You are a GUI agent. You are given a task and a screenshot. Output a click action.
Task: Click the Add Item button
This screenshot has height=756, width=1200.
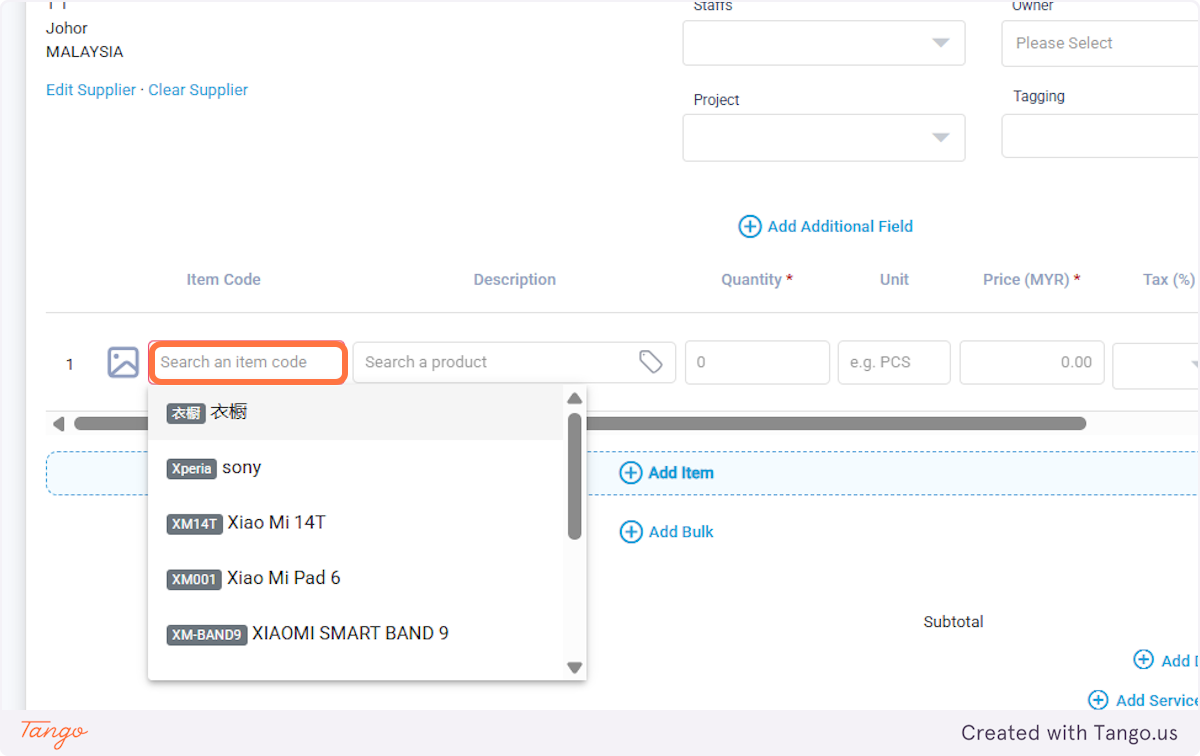622,473
